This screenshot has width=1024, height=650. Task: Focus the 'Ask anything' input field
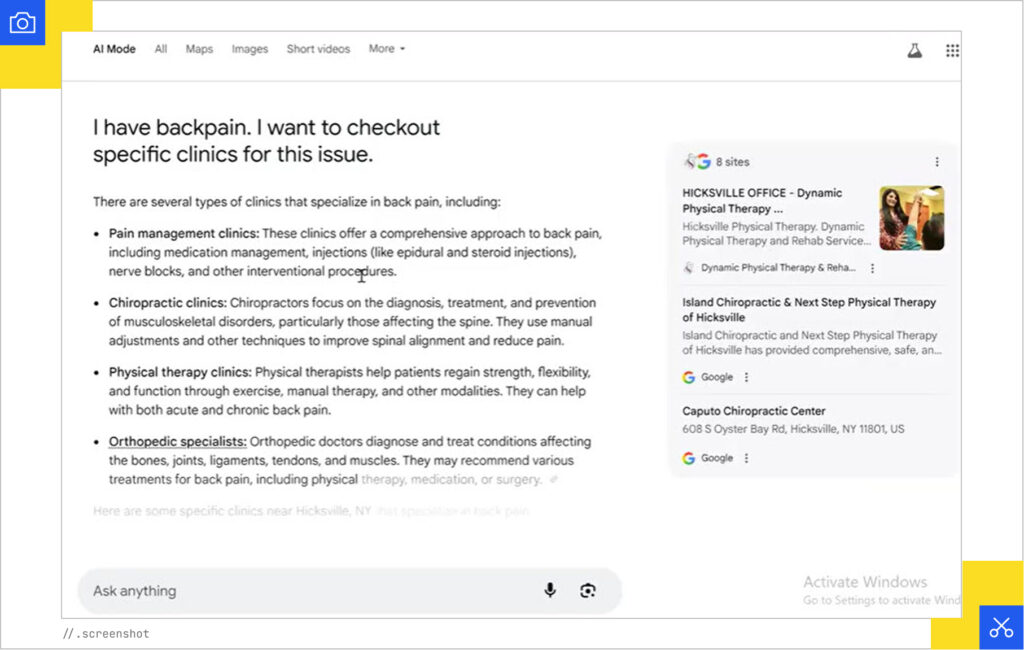(300, 591)
